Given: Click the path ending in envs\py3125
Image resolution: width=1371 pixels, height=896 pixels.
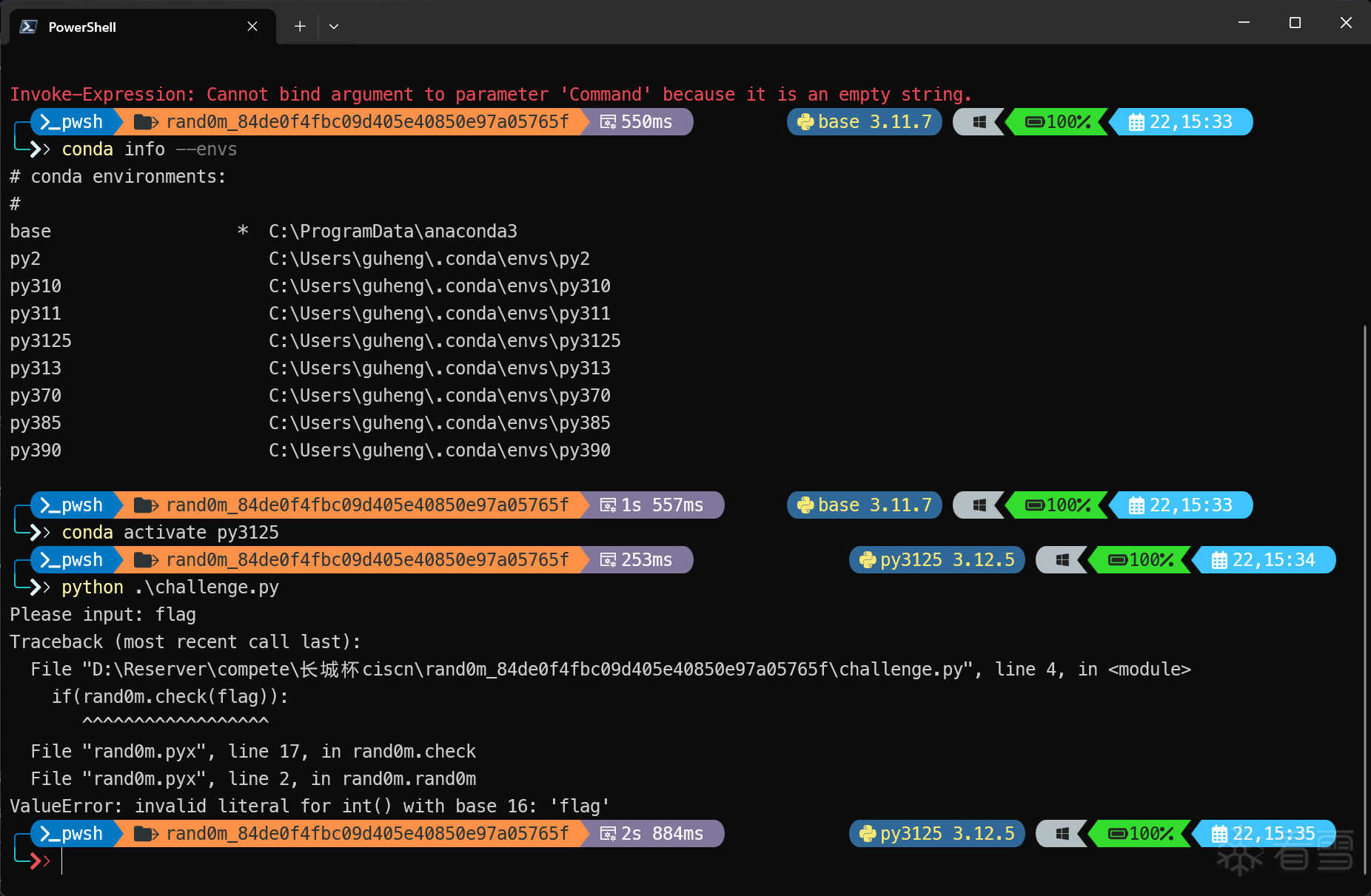Looking at the screenshot, I should pos(445,341).
